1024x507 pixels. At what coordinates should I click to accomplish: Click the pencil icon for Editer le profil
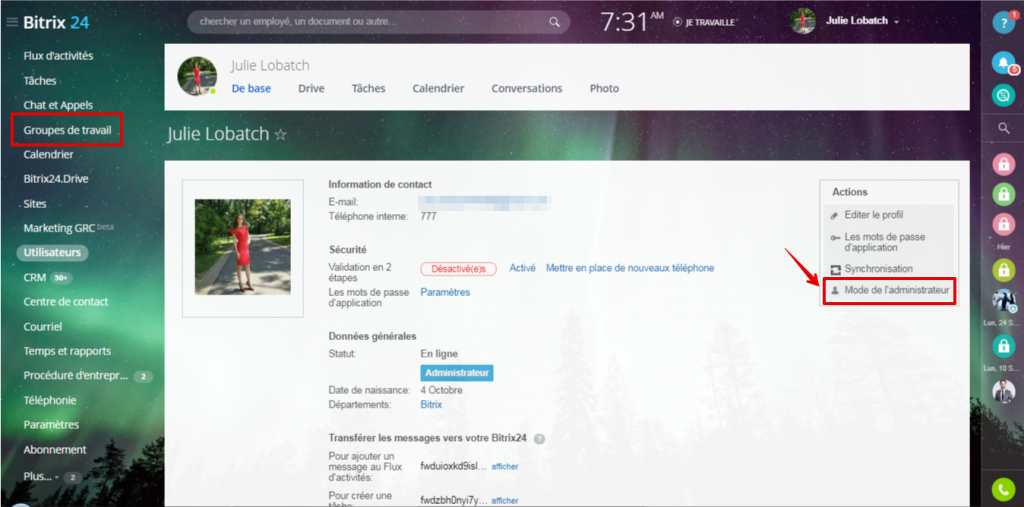pyautogui.click(x=835, y=215)
